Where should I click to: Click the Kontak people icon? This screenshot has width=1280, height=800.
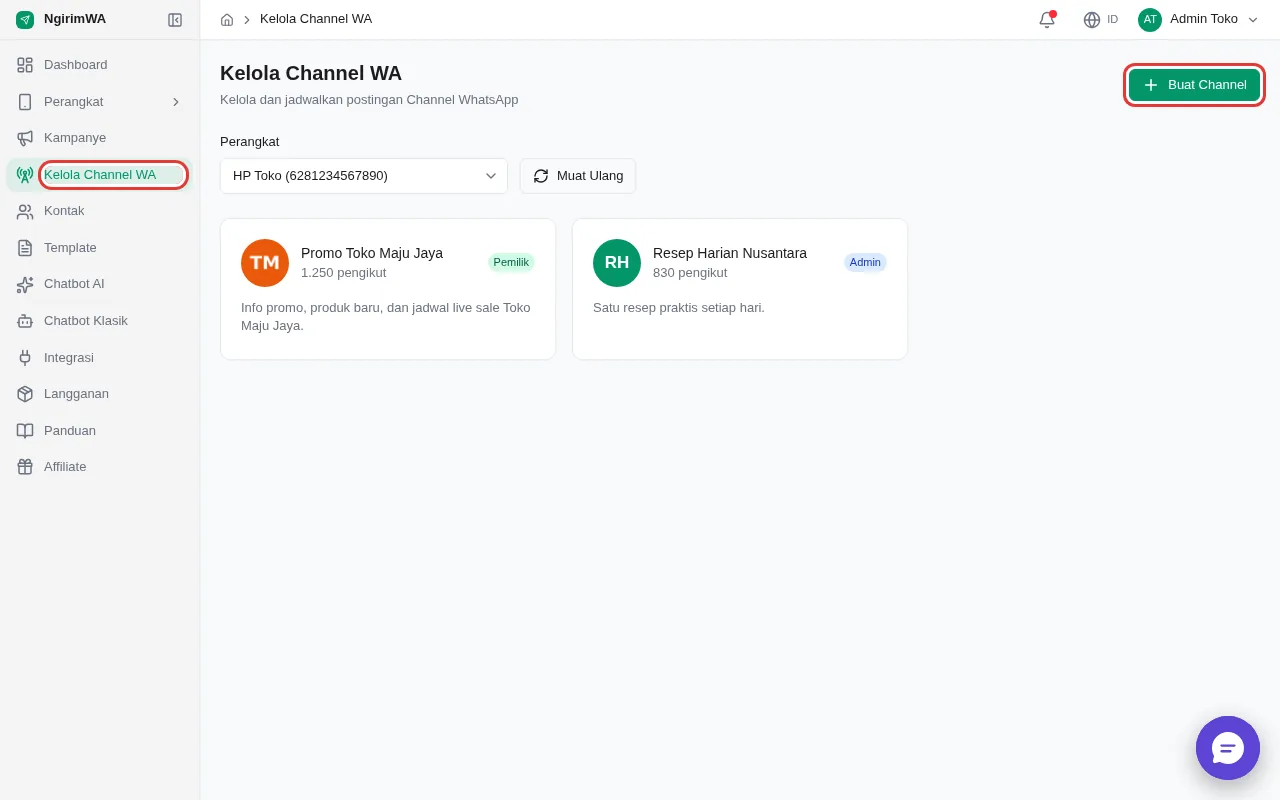pos(25,211)
